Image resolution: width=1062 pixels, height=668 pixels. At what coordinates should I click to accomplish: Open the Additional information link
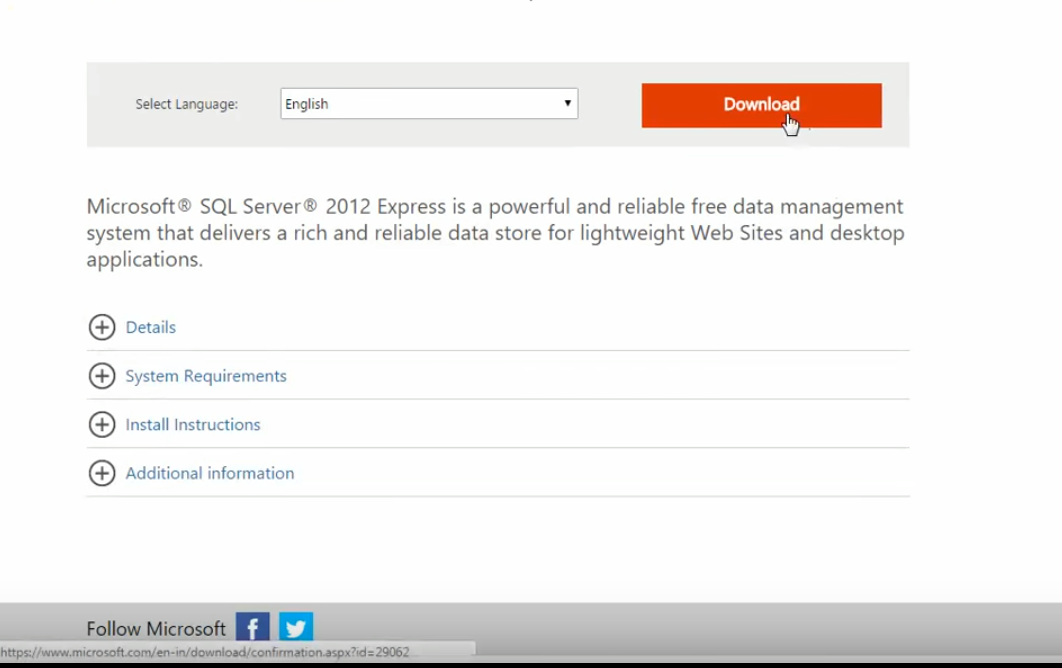coord(210,473)
